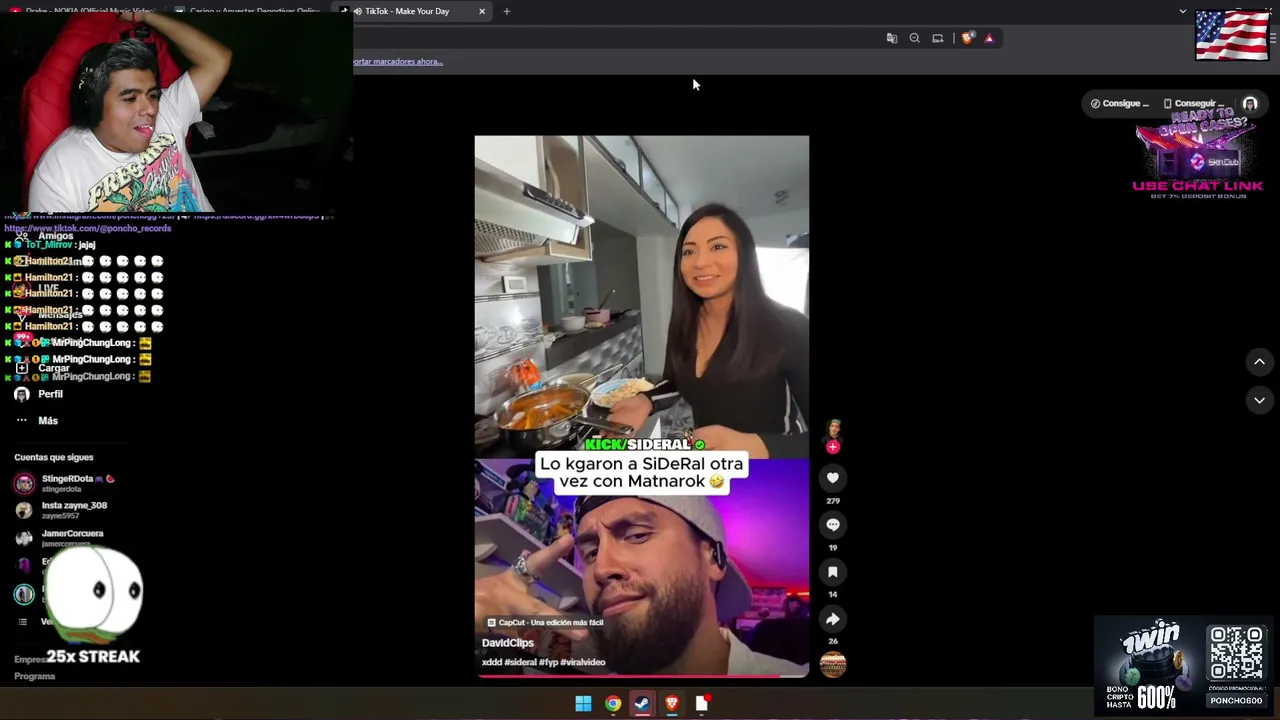Image resolution: width=1280 pixels, height=720 pixels.
Task: Open the TikTok profile avatar at top right
Action: pyautogui.click(x=1250, y=103)
